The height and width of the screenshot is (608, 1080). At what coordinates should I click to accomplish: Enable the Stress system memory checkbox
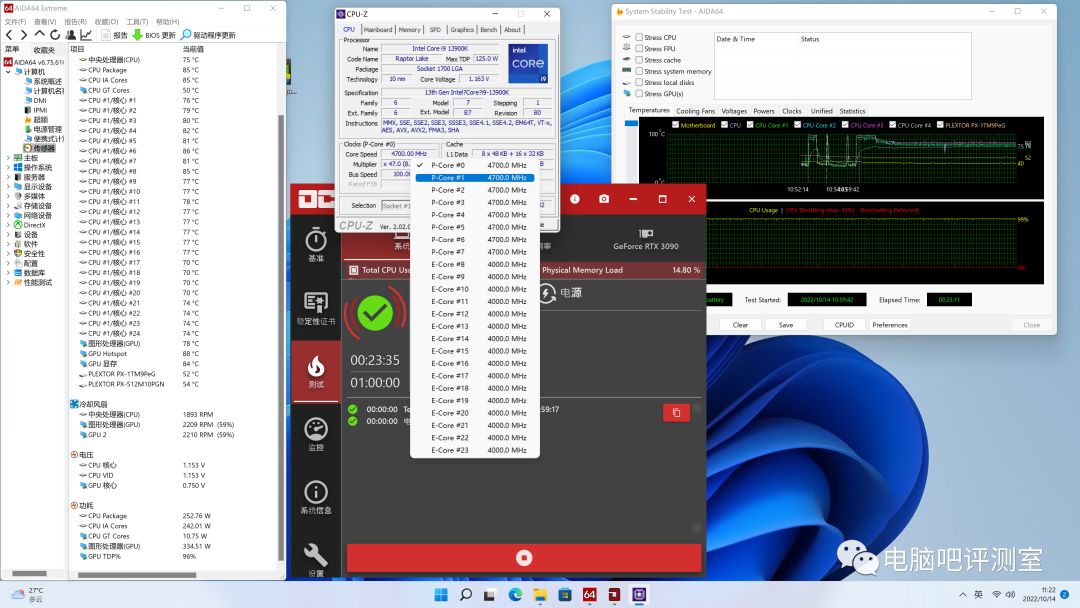(639, 71)
